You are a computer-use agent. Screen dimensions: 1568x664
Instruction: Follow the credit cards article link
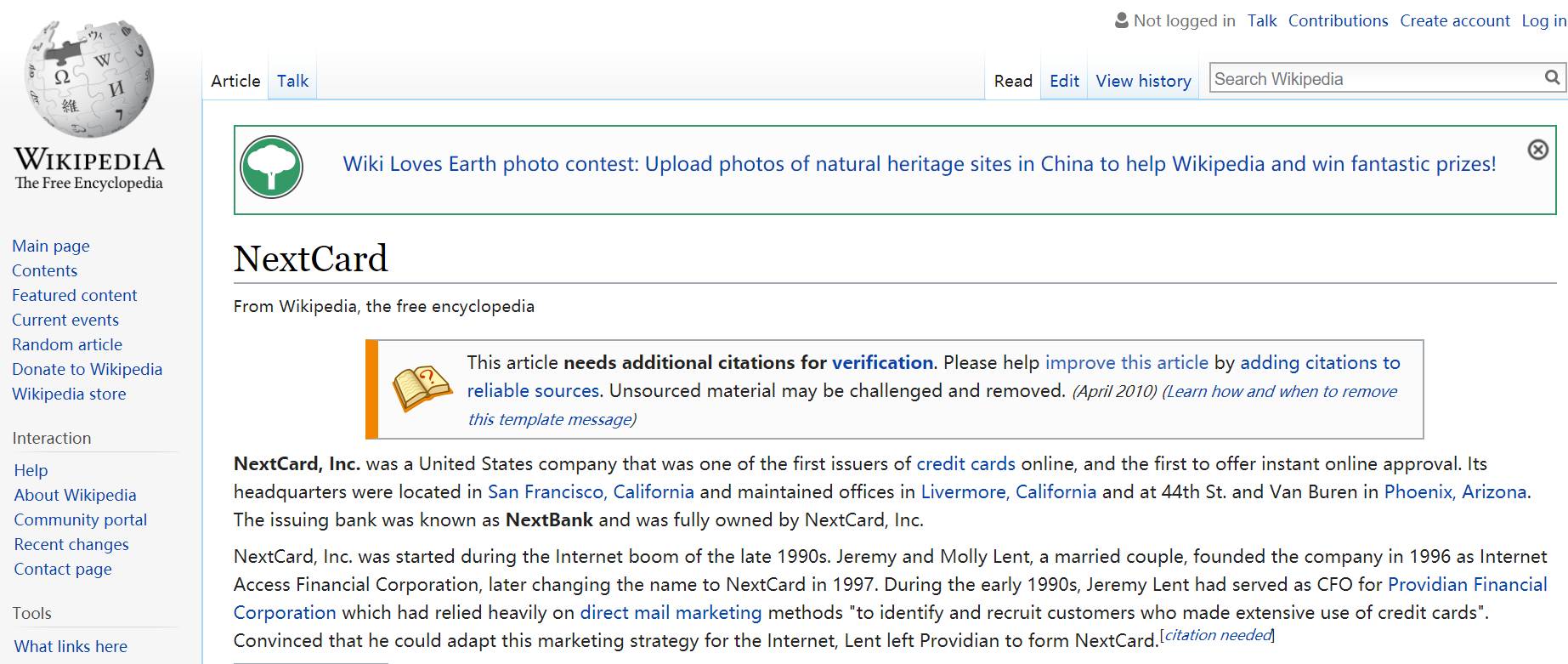(x=965, y=463)
